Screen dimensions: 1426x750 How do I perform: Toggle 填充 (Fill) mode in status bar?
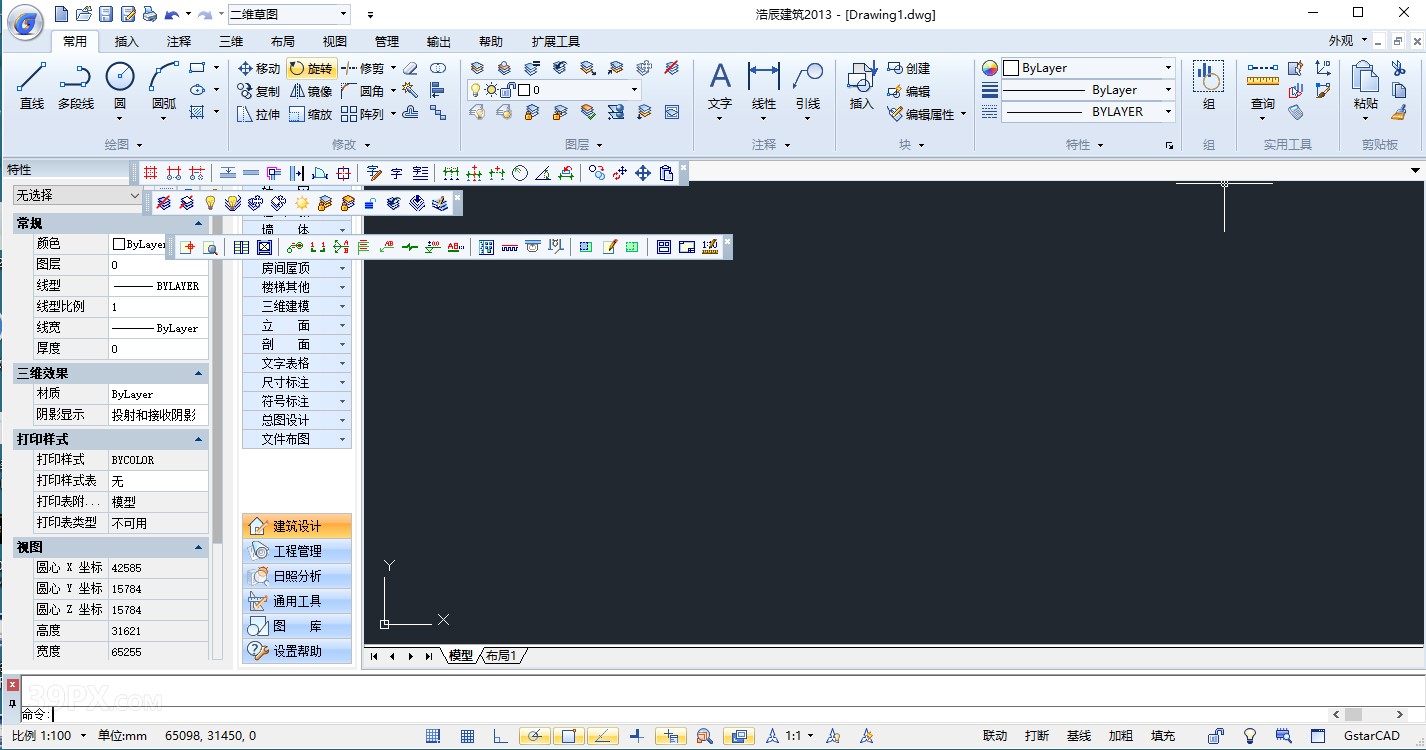(x=1162, y=735)
